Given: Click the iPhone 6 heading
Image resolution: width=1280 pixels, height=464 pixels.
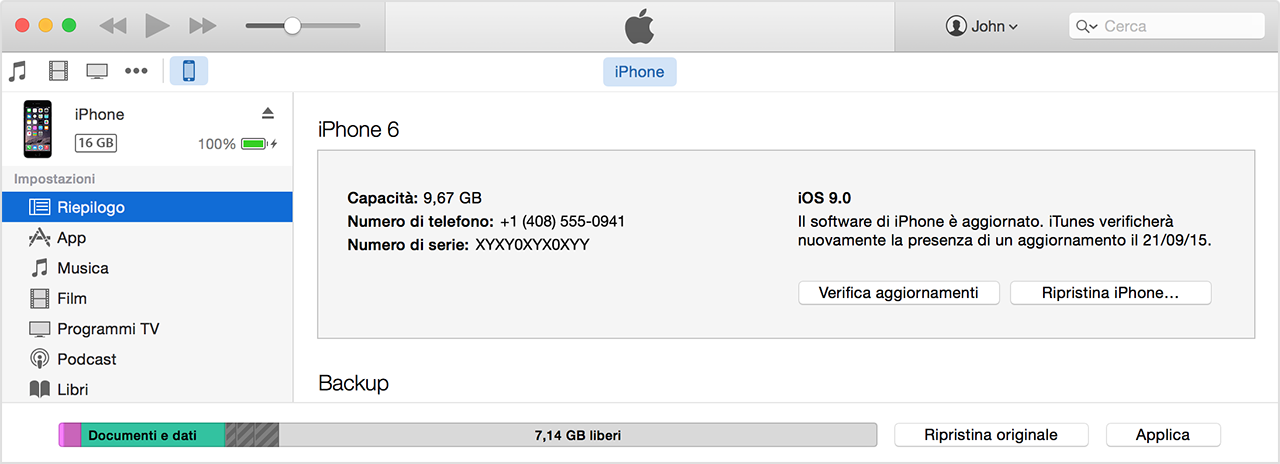Looking at the screenshot, I should [x=358, y=130].
